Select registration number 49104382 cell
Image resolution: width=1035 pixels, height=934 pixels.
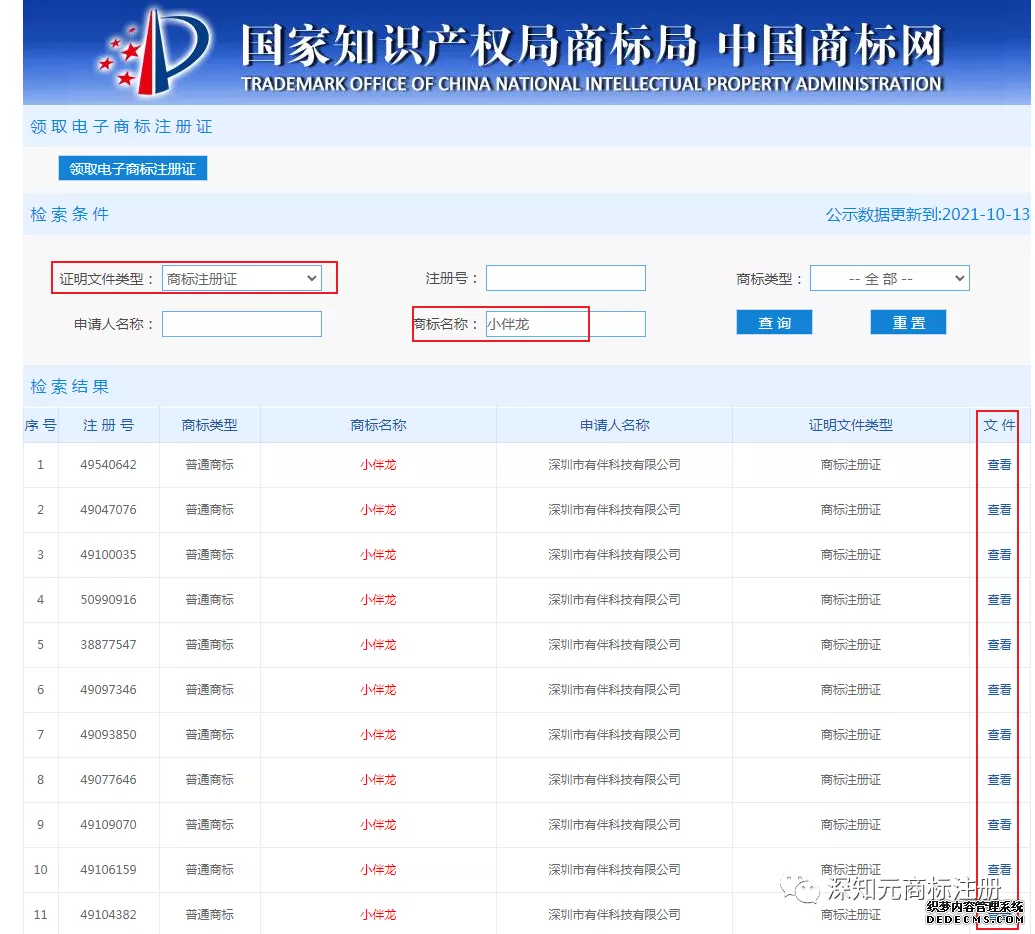pyautogui.click(x=108, y=914)
